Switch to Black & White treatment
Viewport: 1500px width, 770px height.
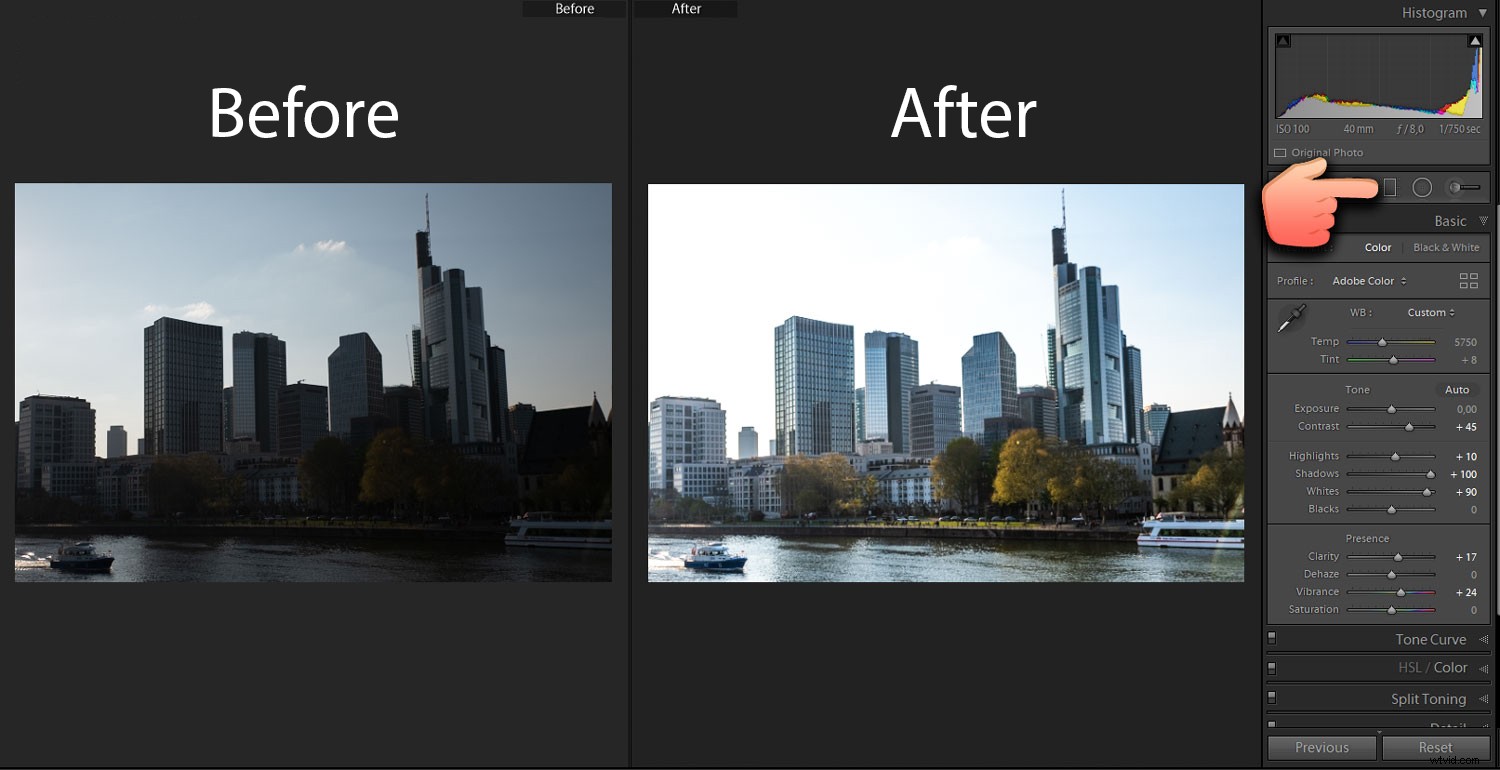pyautogui.click(x=1446, y=247)
